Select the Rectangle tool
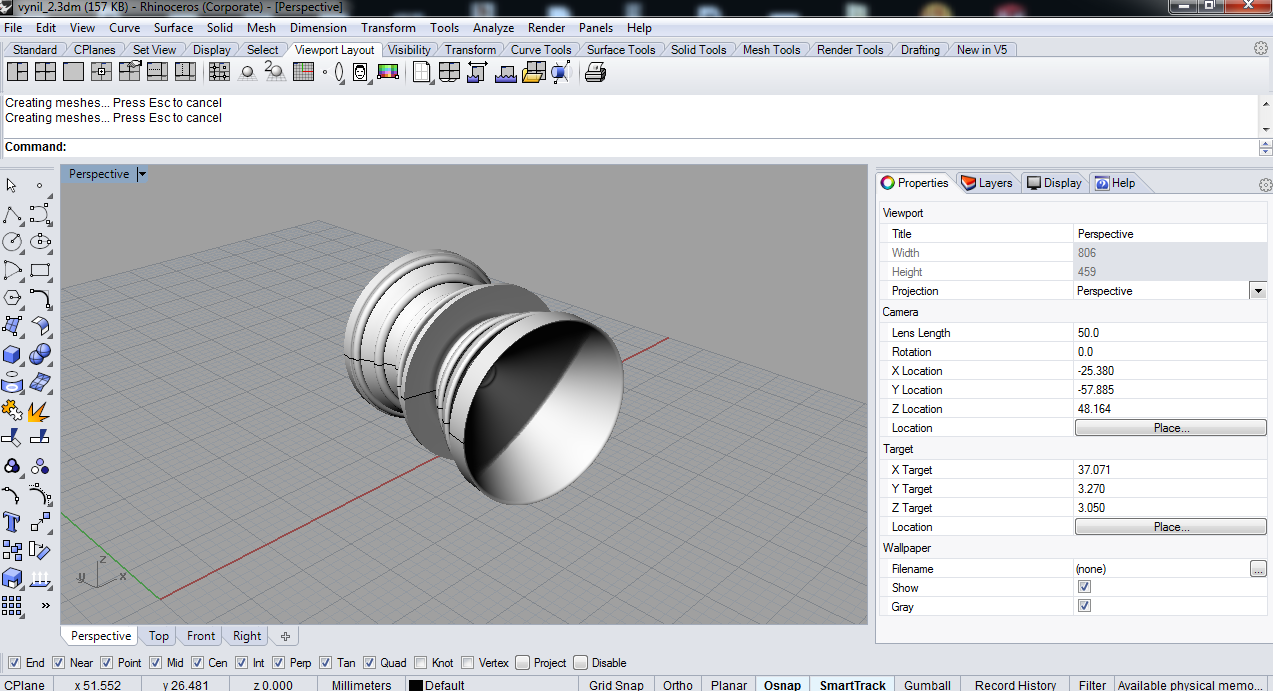The image size is (1273, 691). coord(40,270)
